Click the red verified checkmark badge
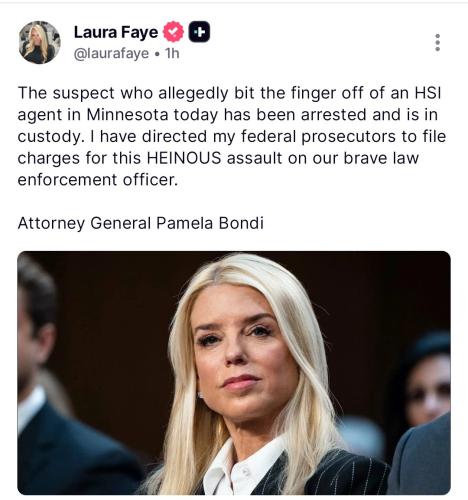Image resolution: width=468 pixels, height=500 pixels. [173, 32]
